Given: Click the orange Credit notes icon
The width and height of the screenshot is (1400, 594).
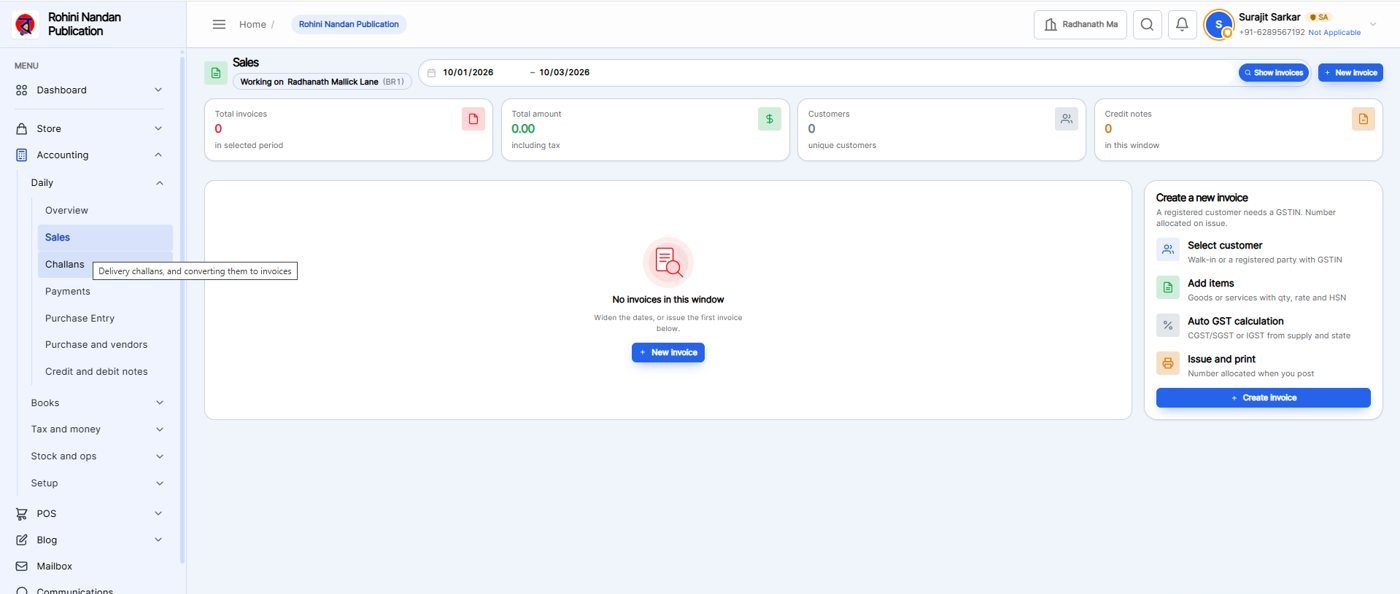Looking at the screenshot, I should [1363, 119].
